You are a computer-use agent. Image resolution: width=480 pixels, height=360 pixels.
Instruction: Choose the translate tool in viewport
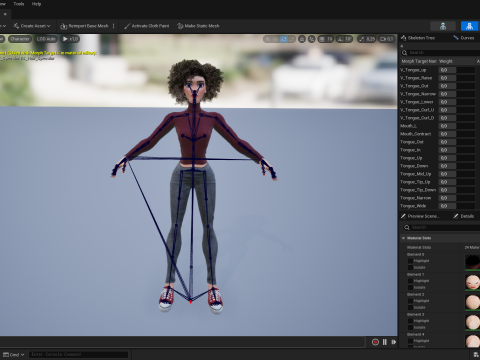276,39
